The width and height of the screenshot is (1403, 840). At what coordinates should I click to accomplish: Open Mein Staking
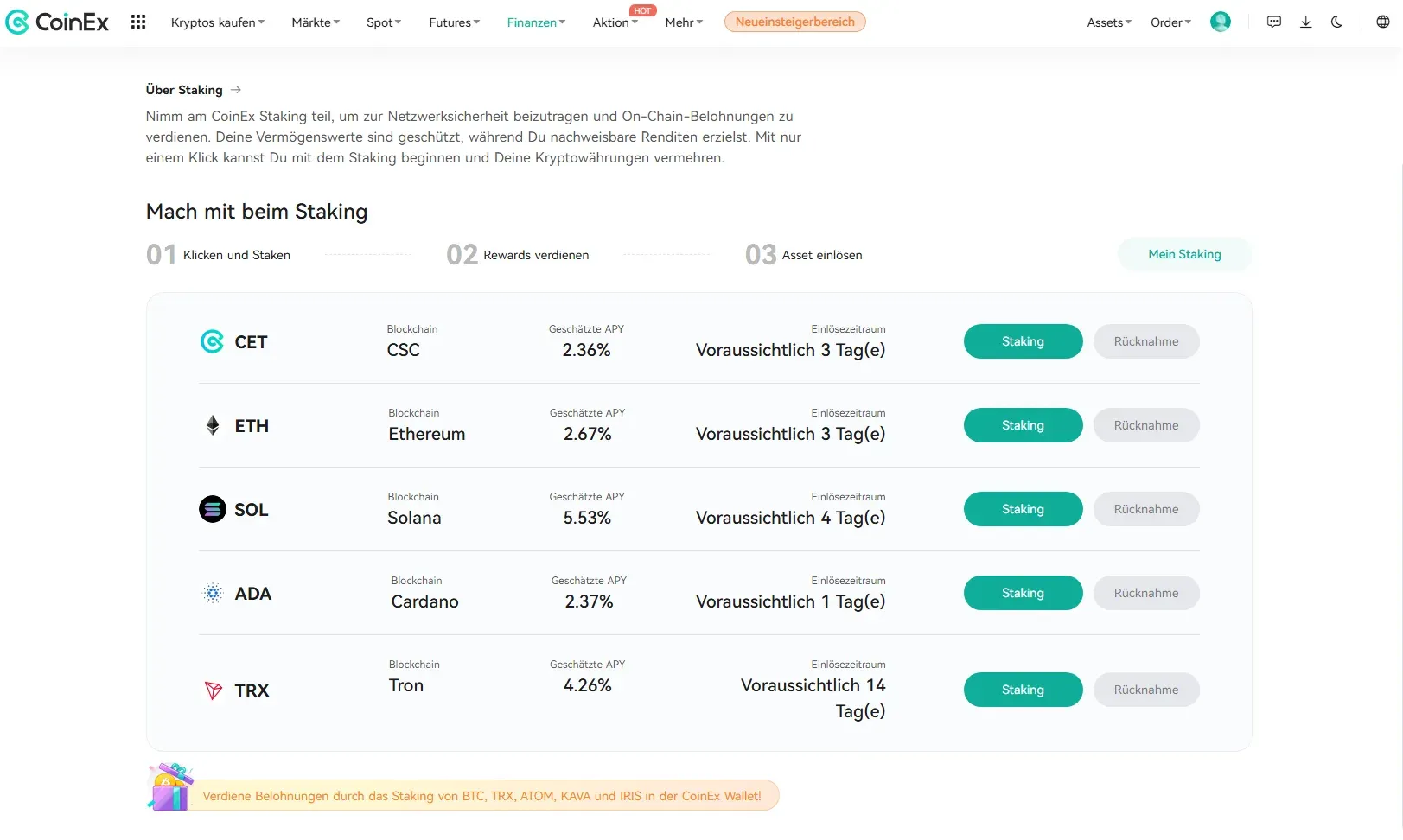[1184, 254]
